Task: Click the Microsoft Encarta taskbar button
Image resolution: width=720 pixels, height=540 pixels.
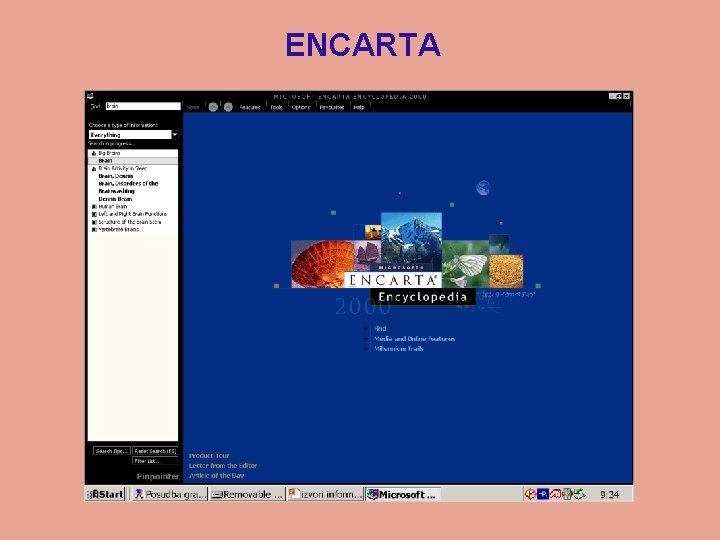Action: tap(403, 494)
